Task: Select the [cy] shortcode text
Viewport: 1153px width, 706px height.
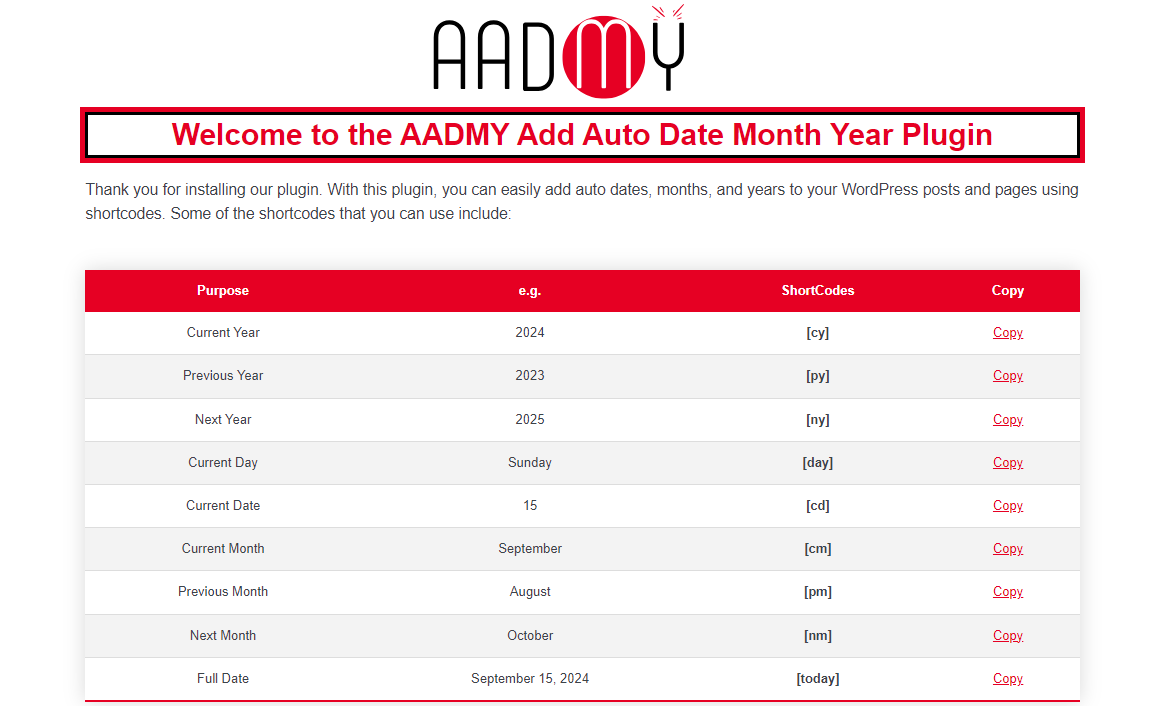Action: tap(817, 333)
